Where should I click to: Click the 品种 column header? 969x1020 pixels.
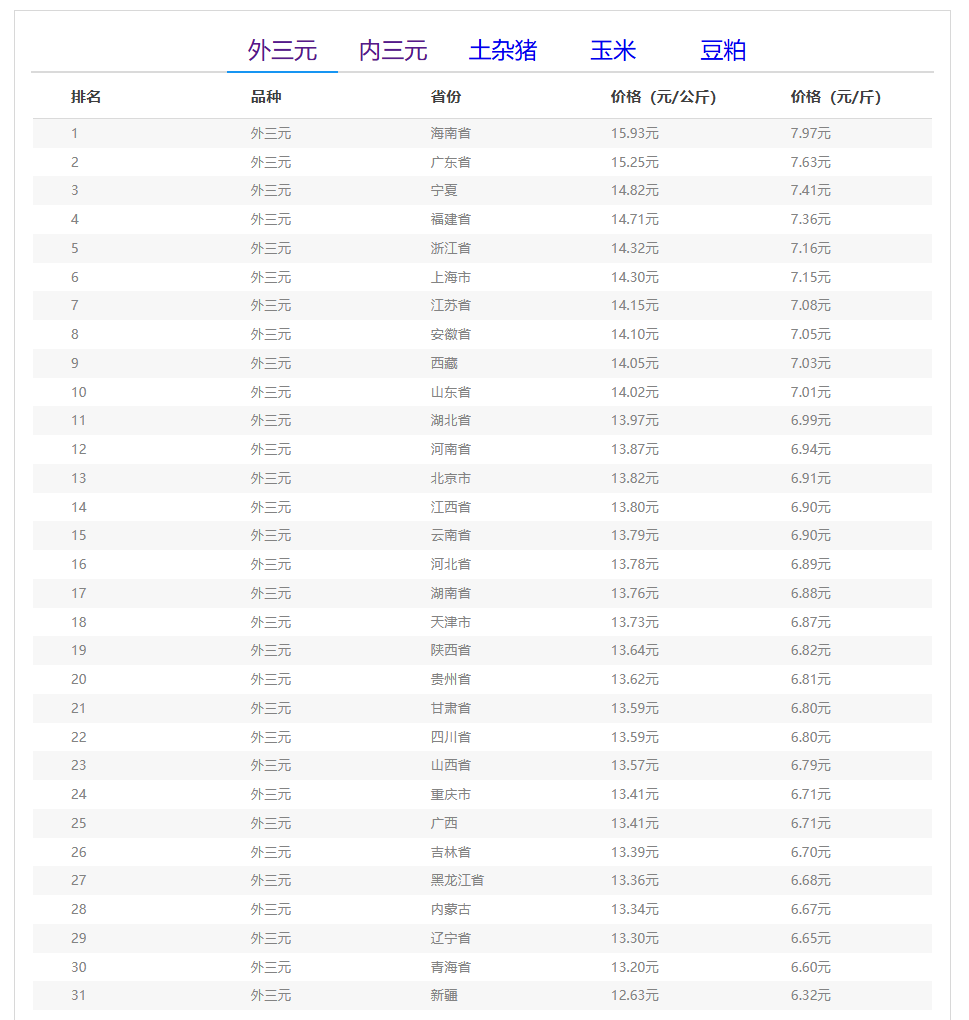coord(266,97)
